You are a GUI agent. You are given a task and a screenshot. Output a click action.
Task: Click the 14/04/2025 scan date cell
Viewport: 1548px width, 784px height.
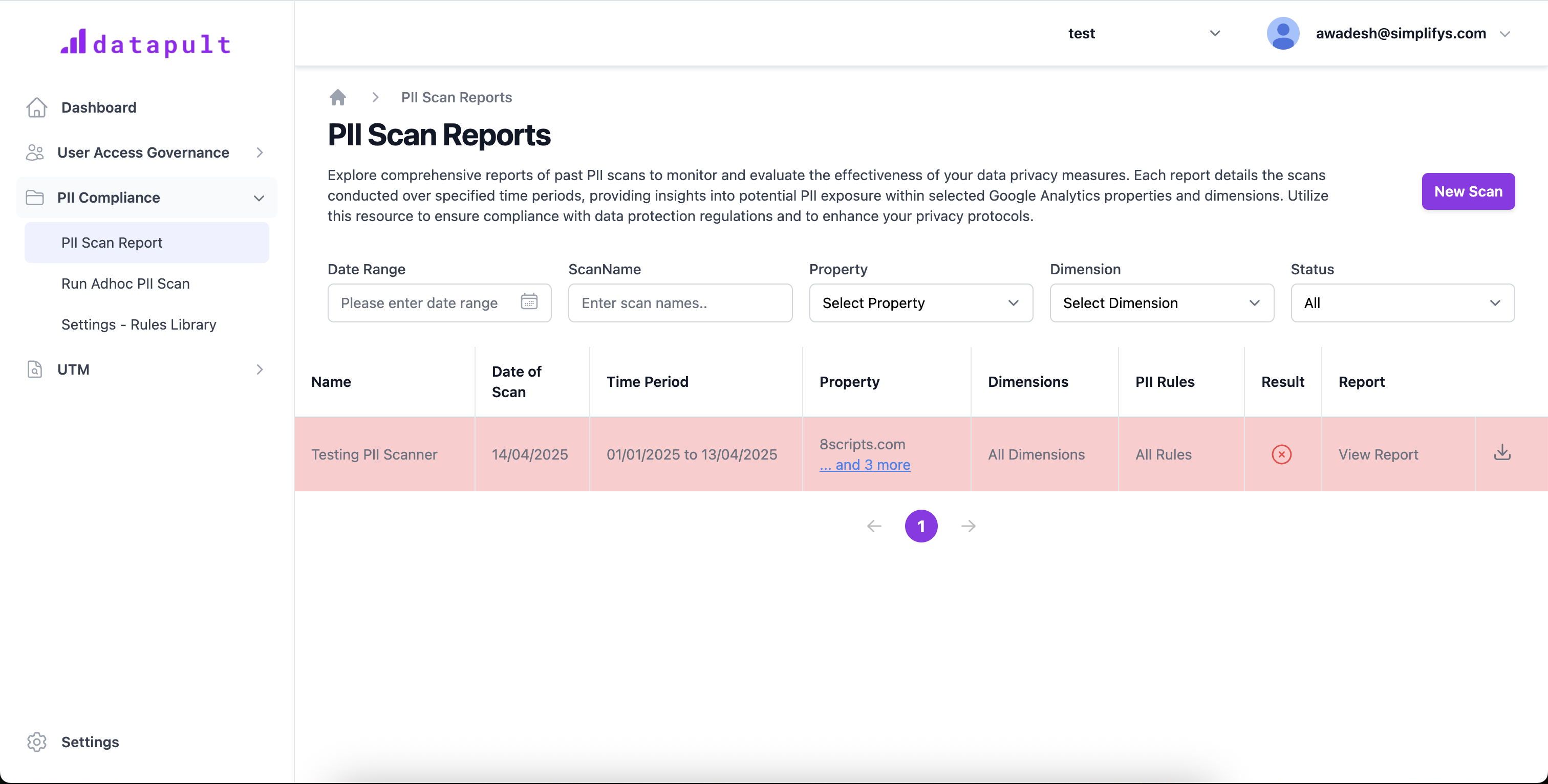(529, 455)
